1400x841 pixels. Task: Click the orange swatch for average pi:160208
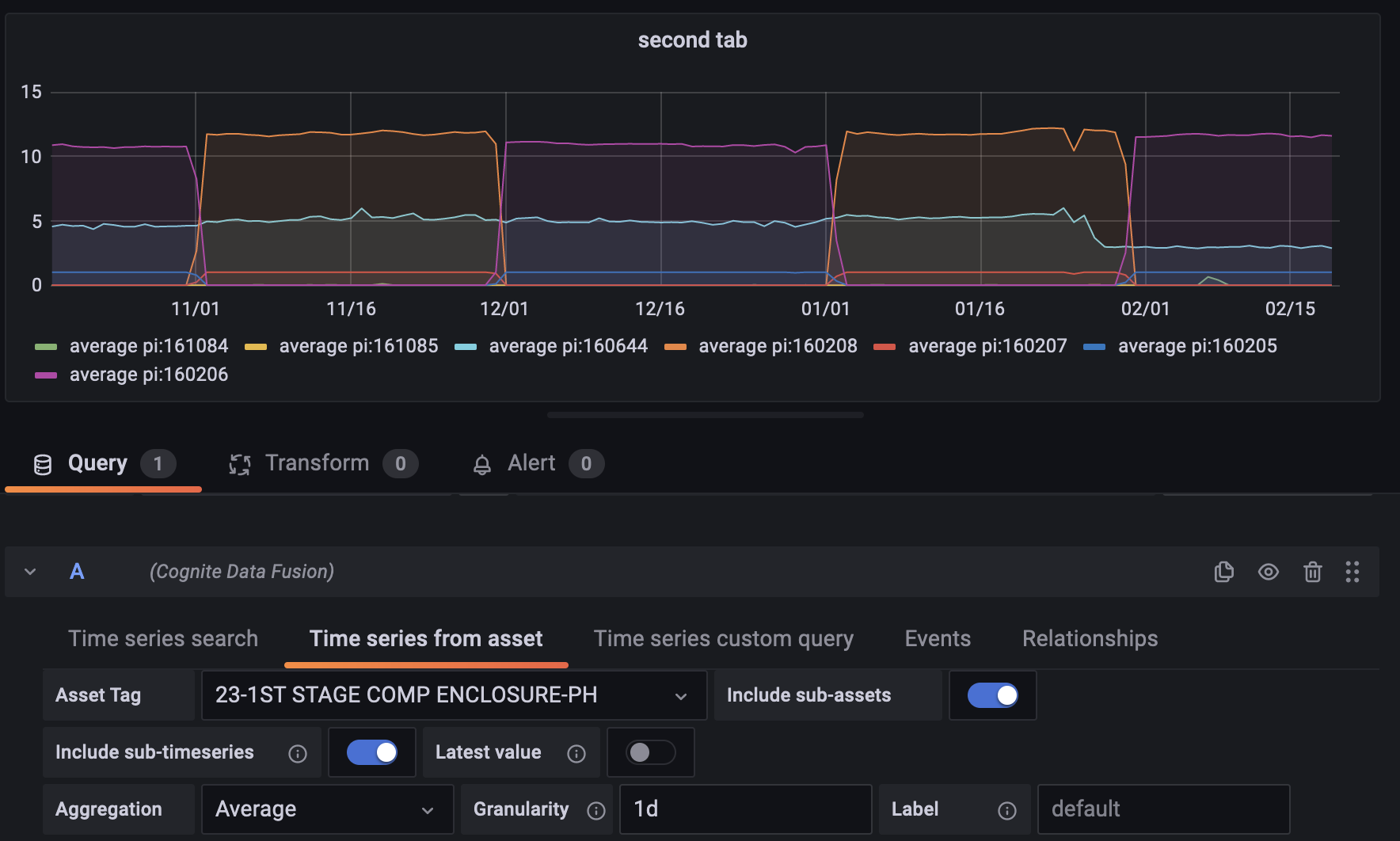point(675,346)
